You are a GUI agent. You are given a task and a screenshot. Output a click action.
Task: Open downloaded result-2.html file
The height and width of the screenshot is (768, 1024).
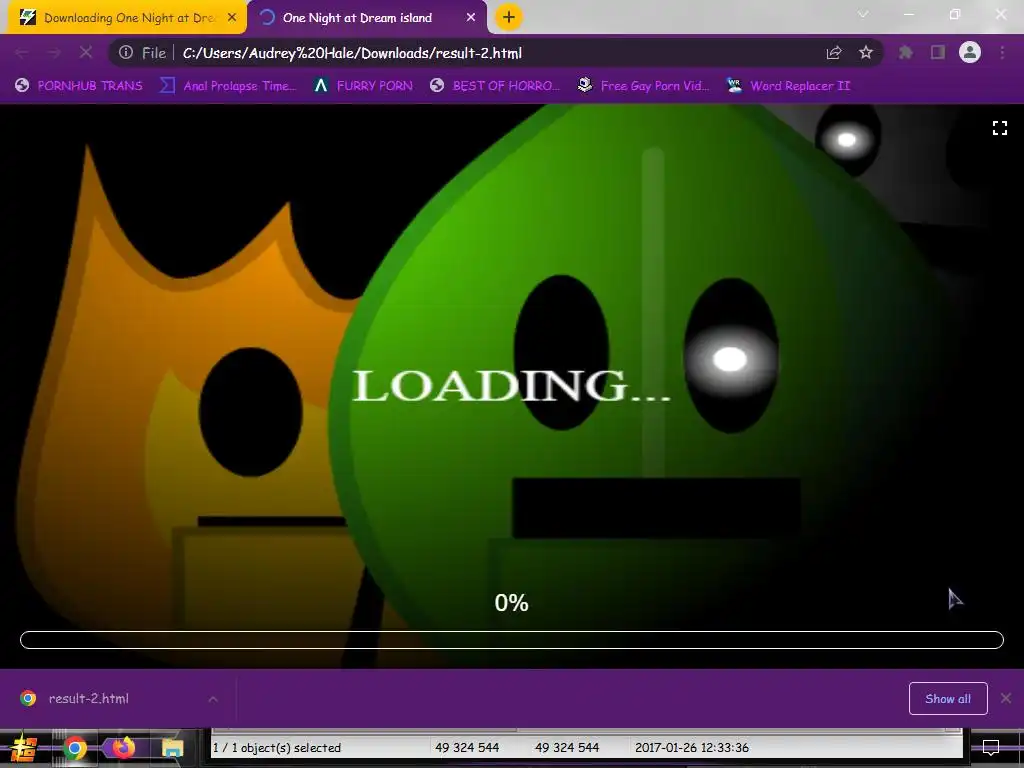click(89, 699)
